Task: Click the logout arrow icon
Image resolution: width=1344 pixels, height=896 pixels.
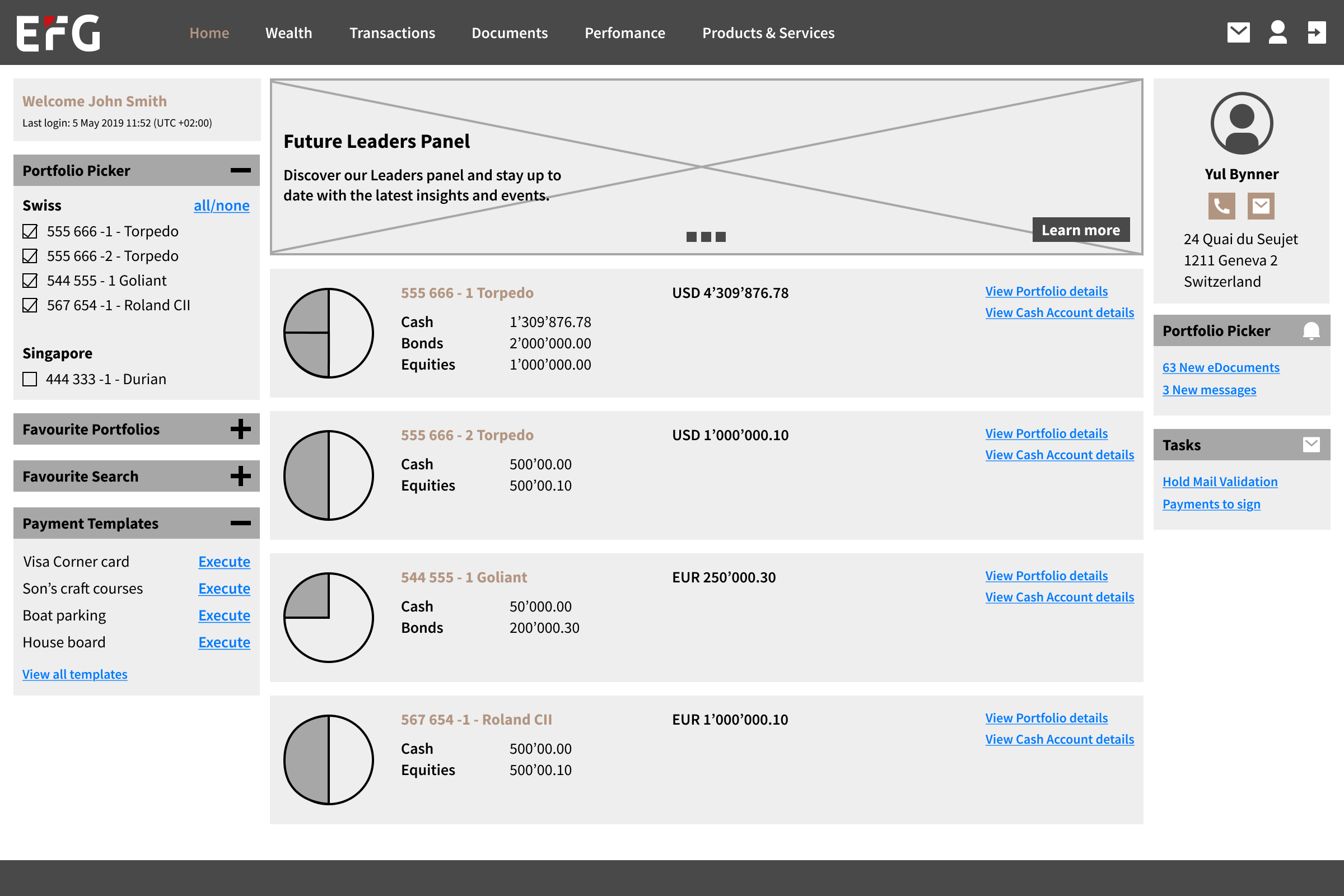Action: 1316,32
